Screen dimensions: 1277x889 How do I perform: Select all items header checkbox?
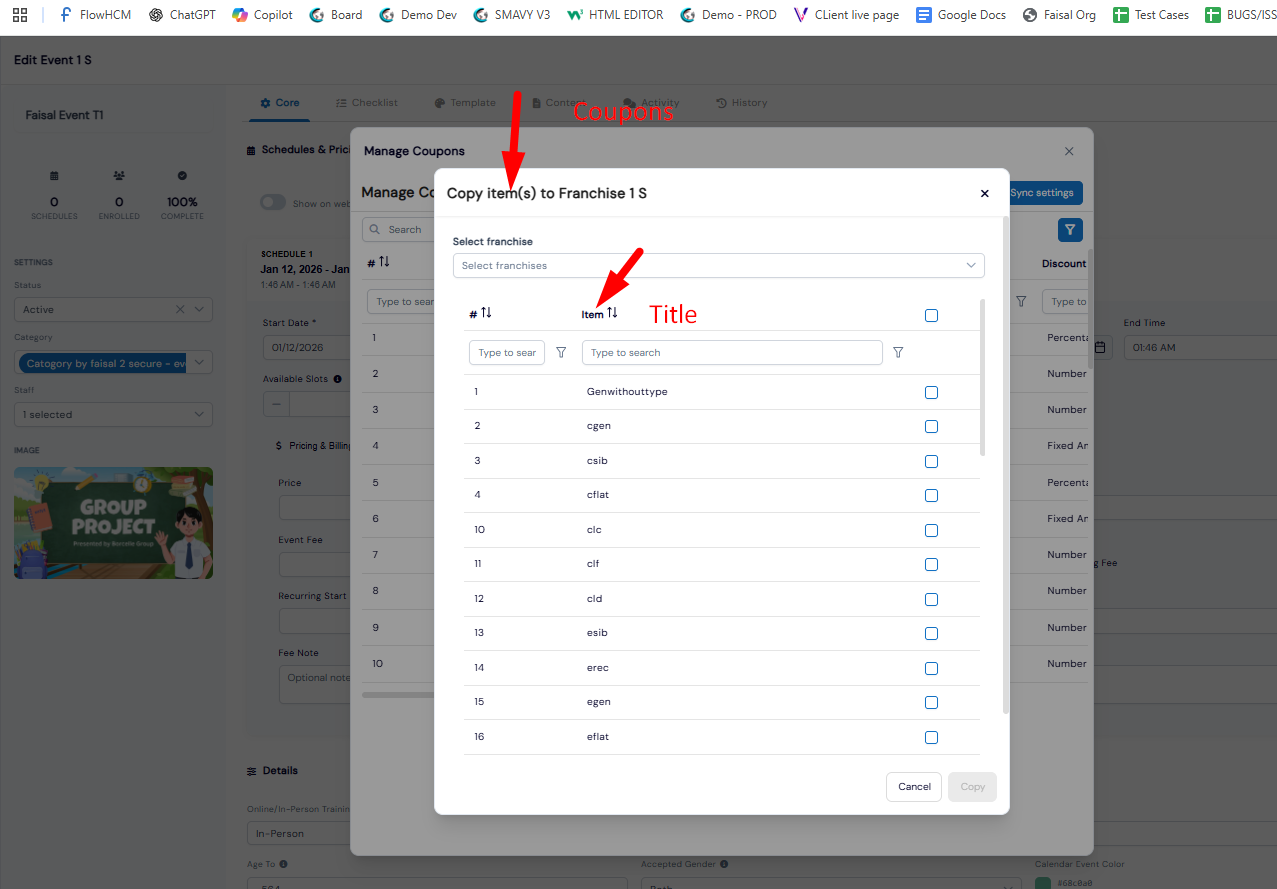(932, 315)
